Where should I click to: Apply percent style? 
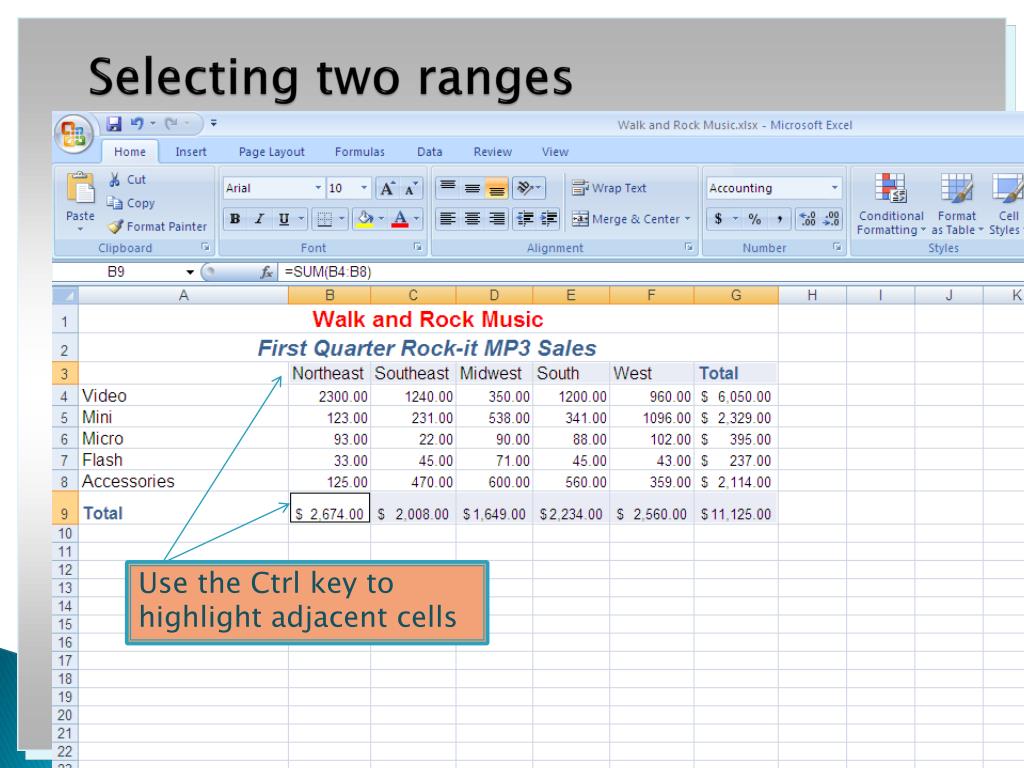(755, 219)
